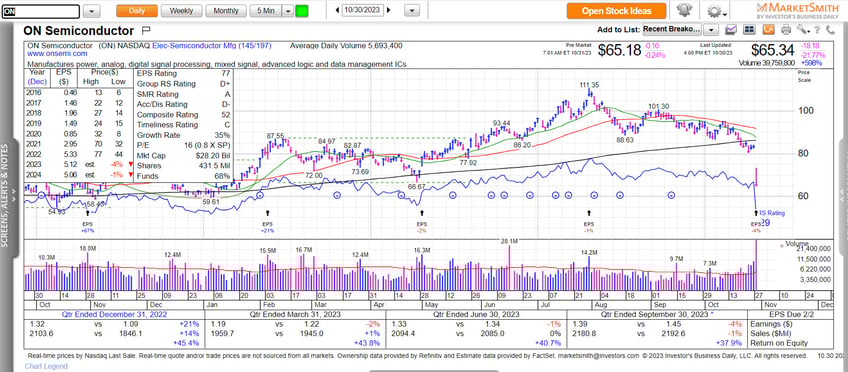Click the 28.1M volume label
Screen dimensions: 848x372
tap(509, 241)
